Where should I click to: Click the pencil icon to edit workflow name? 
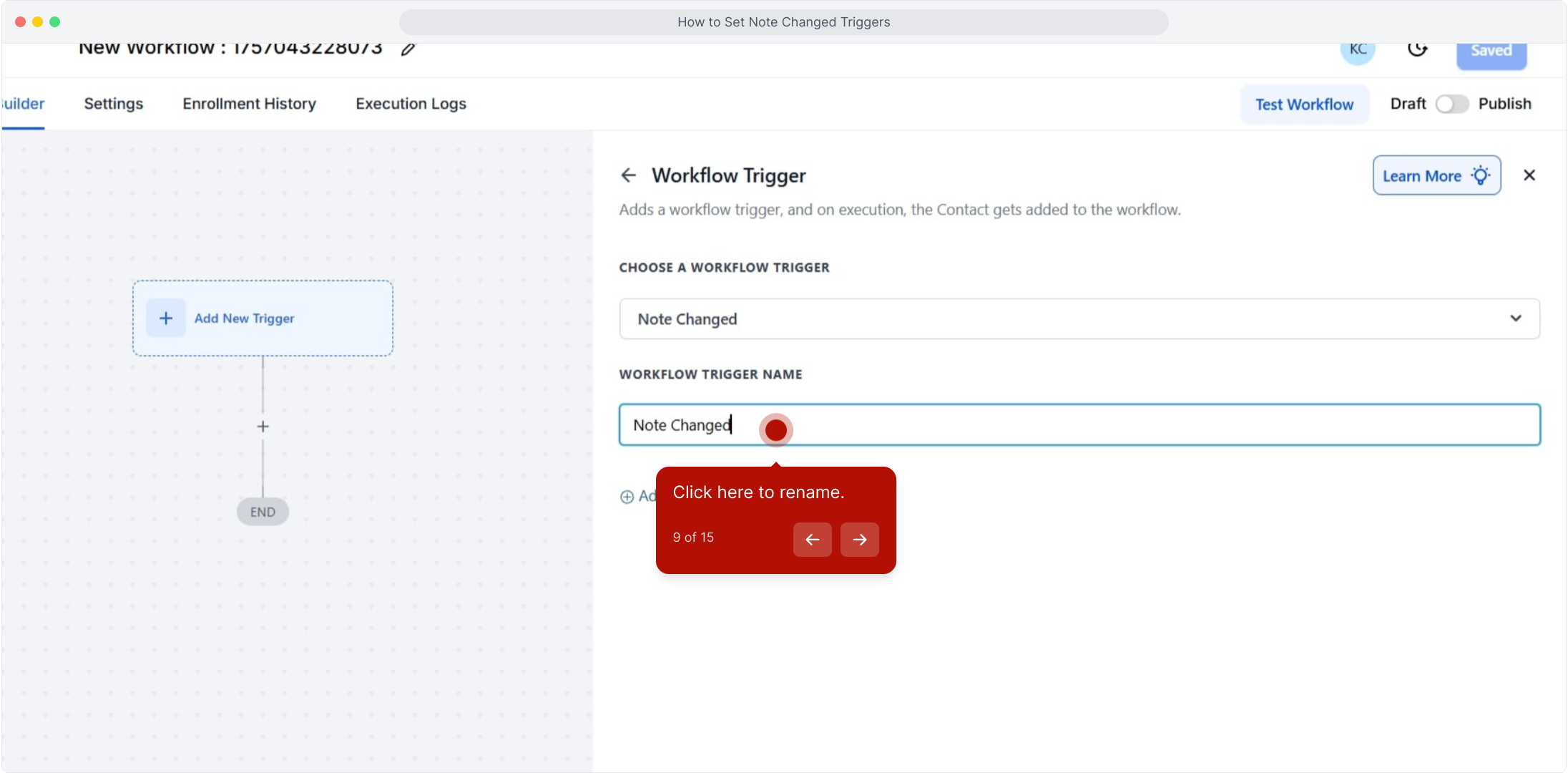pos(408,49)
